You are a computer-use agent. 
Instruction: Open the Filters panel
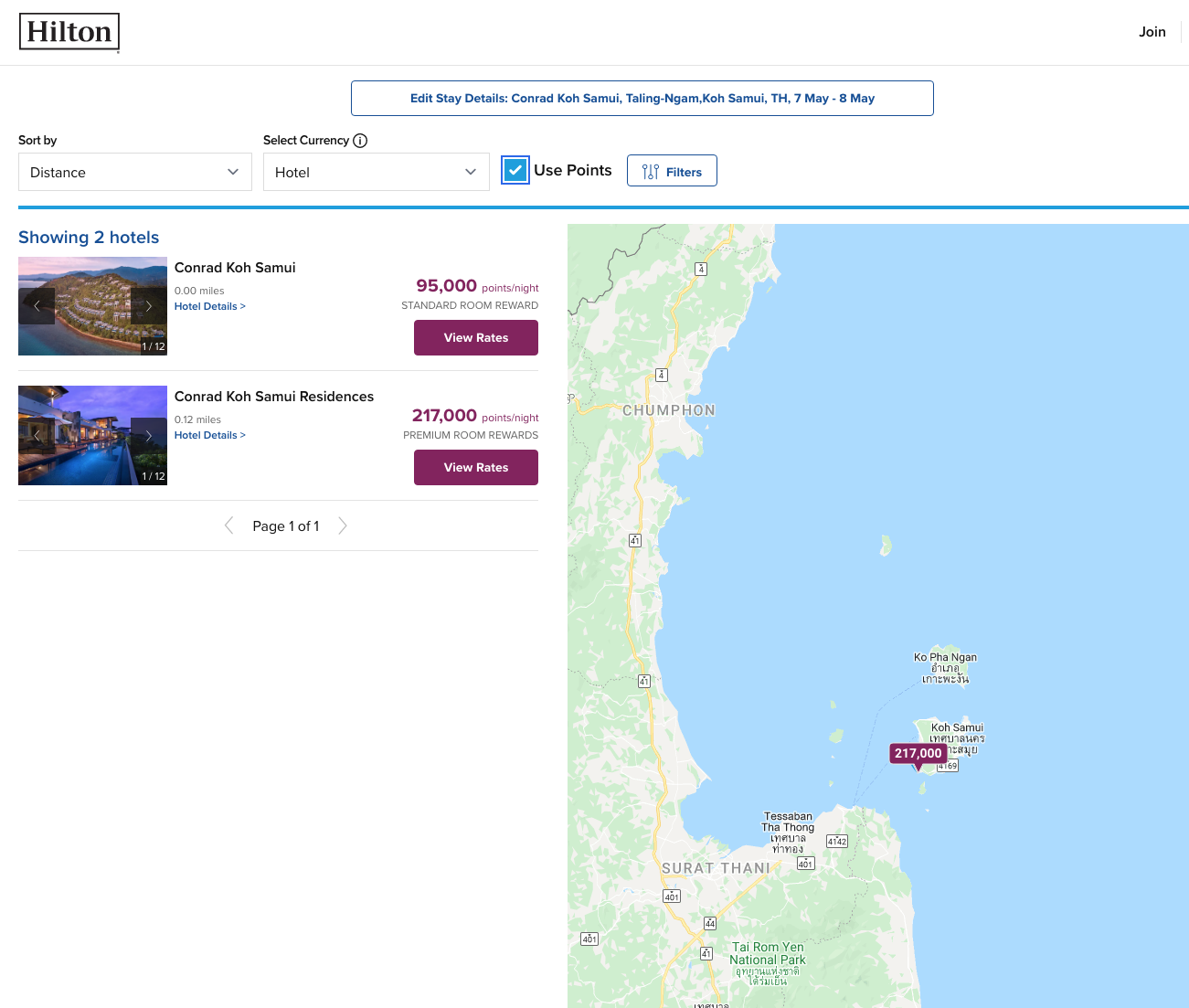[x=672, y=171]
